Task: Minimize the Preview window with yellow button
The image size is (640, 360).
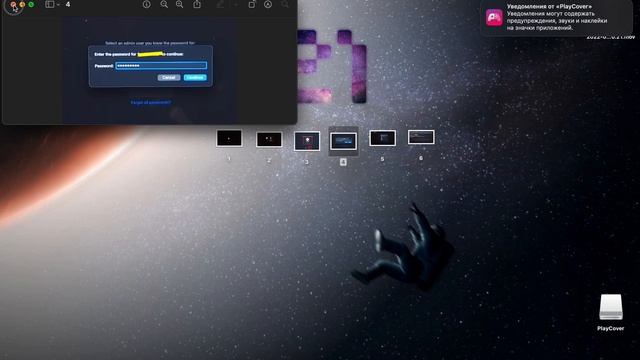Action: 22,4
